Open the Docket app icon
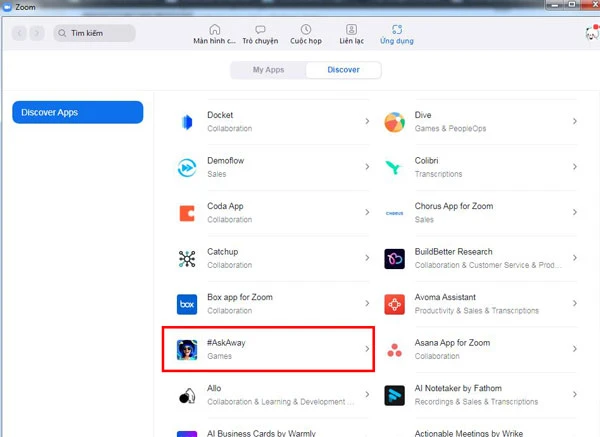Image resolution: width=600 pixels, height=437 pixels. pos(187,122)
